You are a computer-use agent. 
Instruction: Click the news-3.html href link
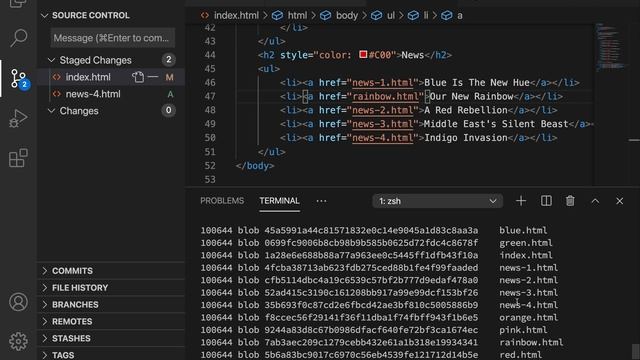(382, 124)
